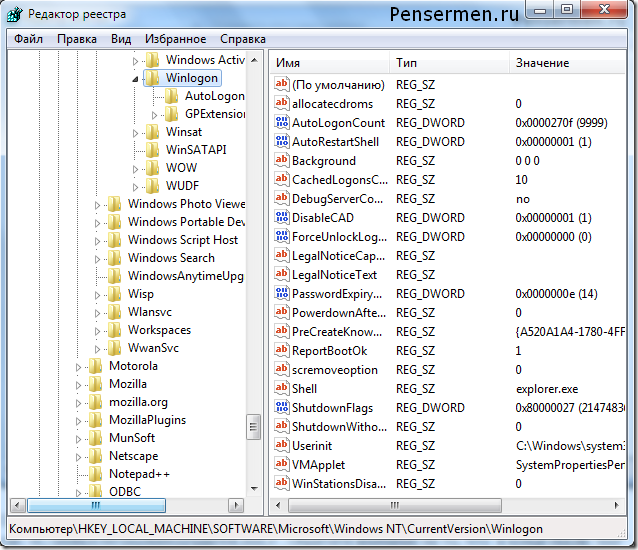
Task: Expand the Windows Script Host key
Action: coord(97,241)
